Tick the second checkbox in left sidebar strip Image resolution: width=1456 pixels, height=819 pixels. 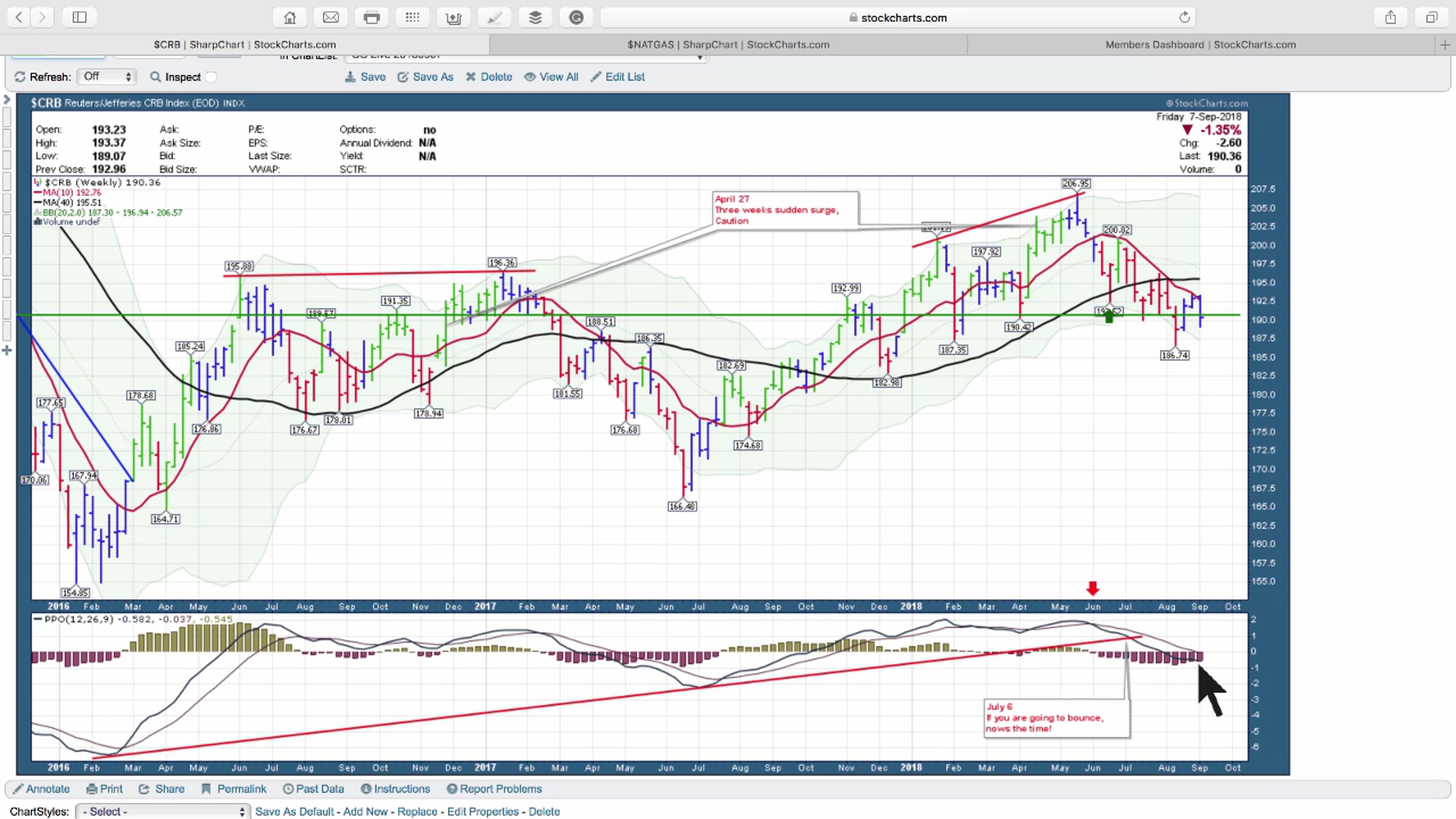7,138
